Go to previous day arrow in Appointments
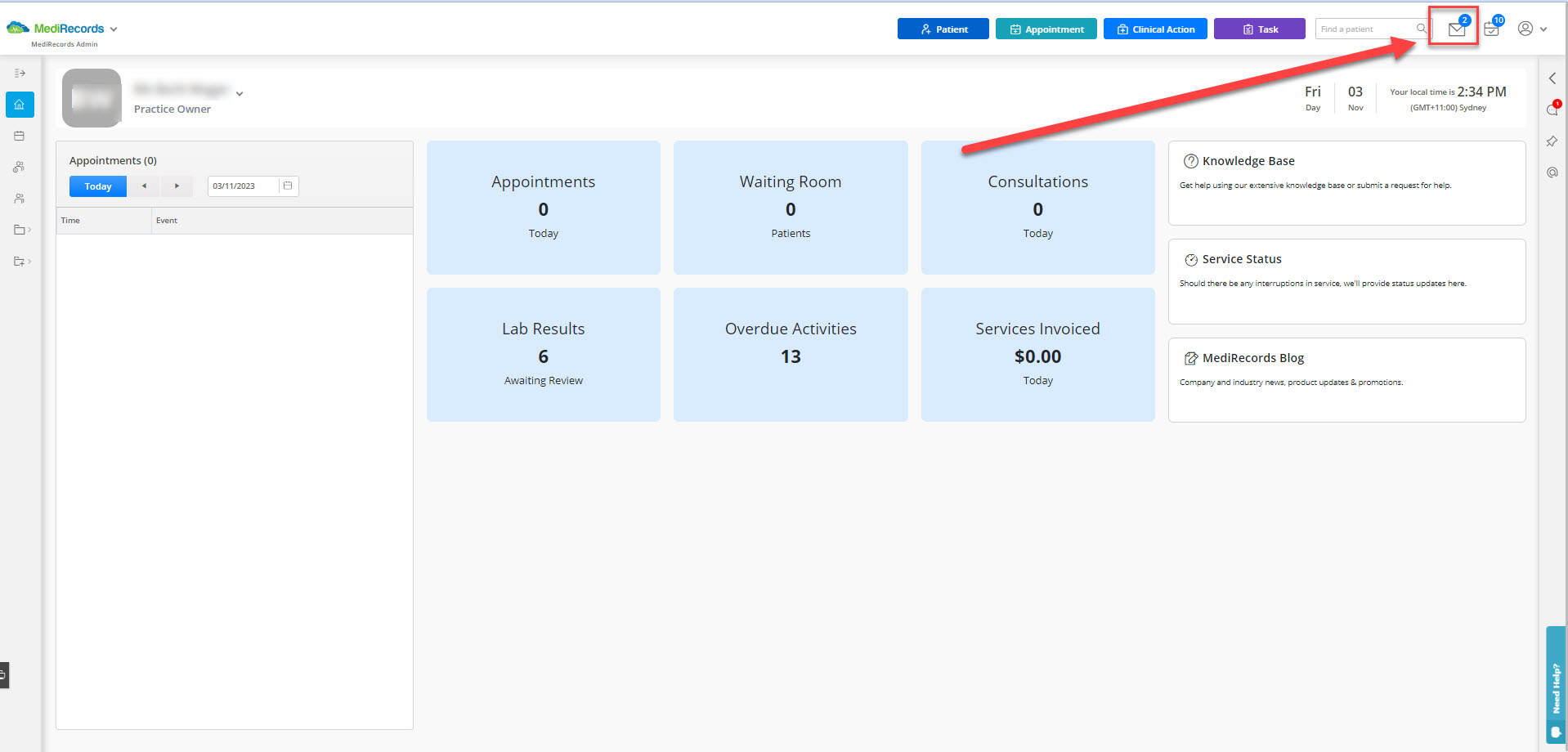This screenshot has height=752, width=1568. click(x=144, y=186)
